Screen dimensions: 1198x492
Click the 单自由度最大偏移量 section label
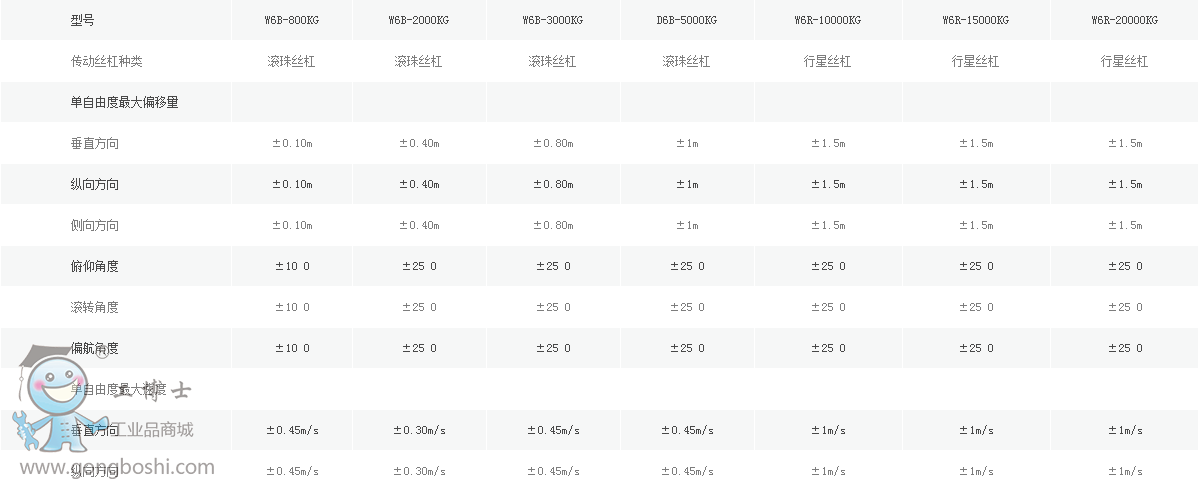124,102
